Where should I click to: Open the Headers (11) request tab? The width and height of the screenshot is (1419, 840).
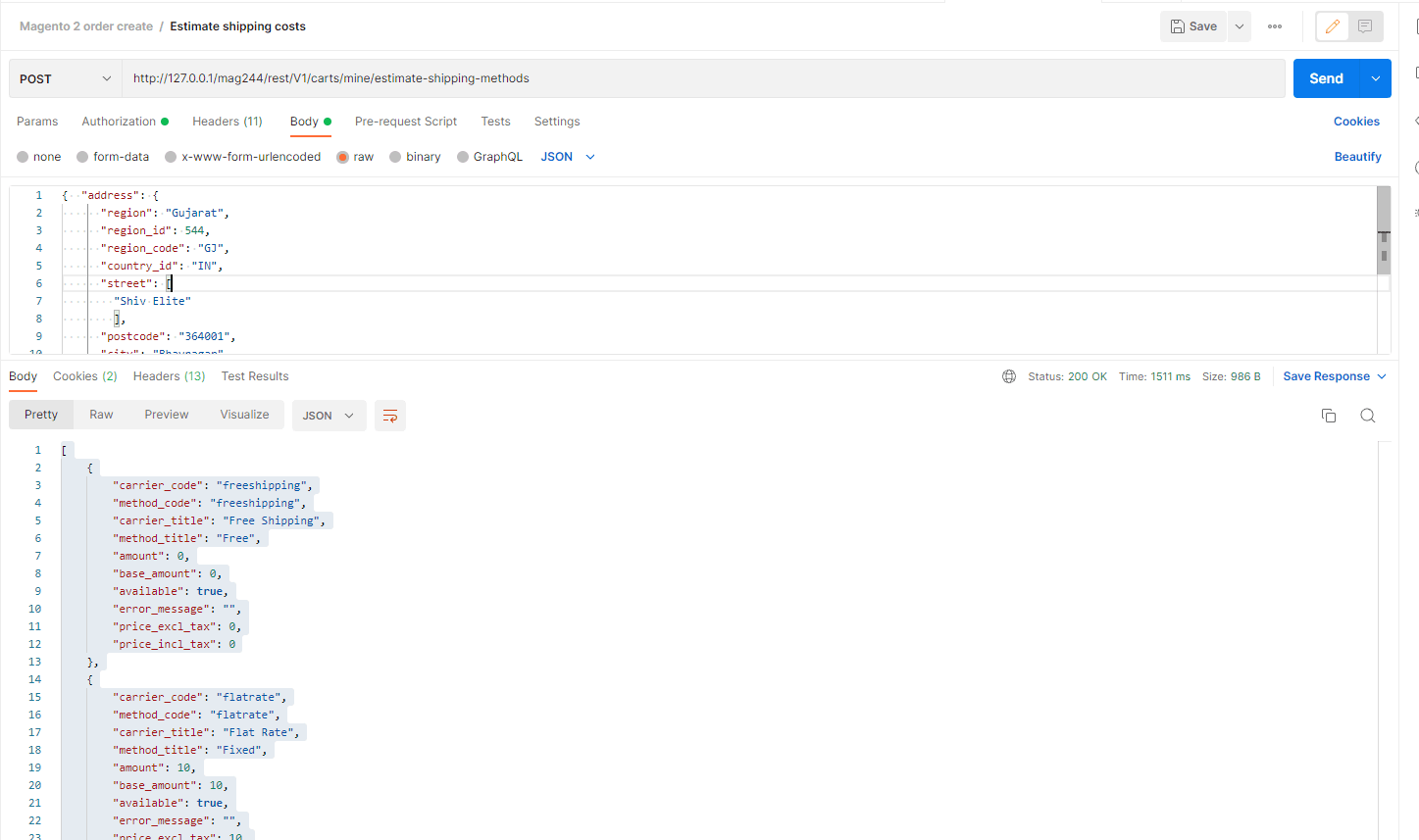tap(228, 122)
